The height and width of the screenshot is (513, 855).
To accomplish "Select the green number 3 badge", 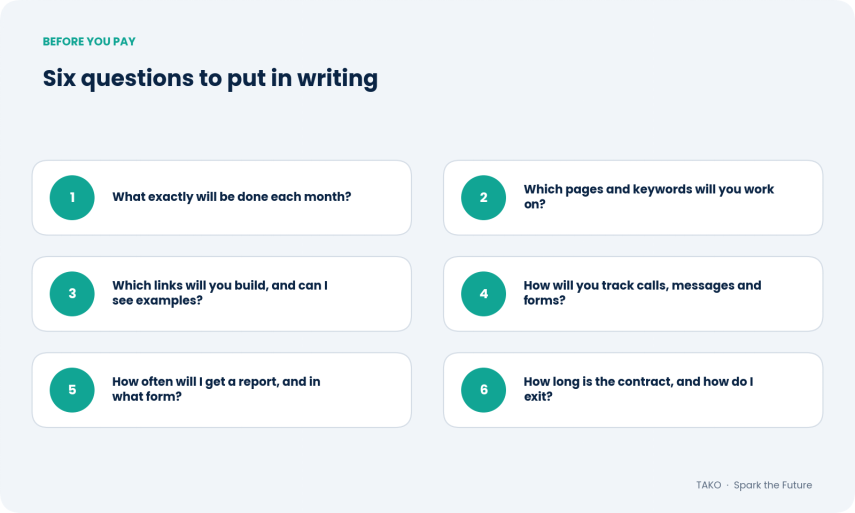I will point(72,294).
